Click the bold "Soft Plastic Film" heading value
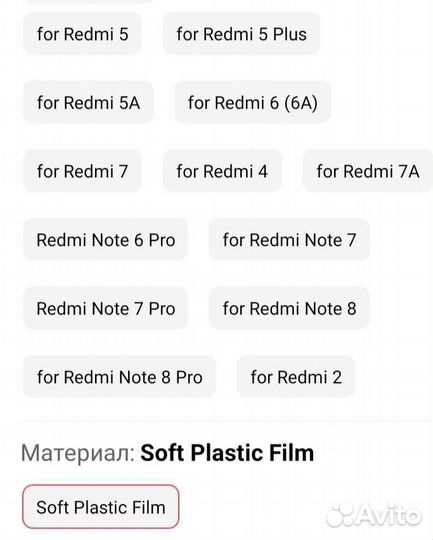Screen dimensions: 433x540 tap(227, 453)
